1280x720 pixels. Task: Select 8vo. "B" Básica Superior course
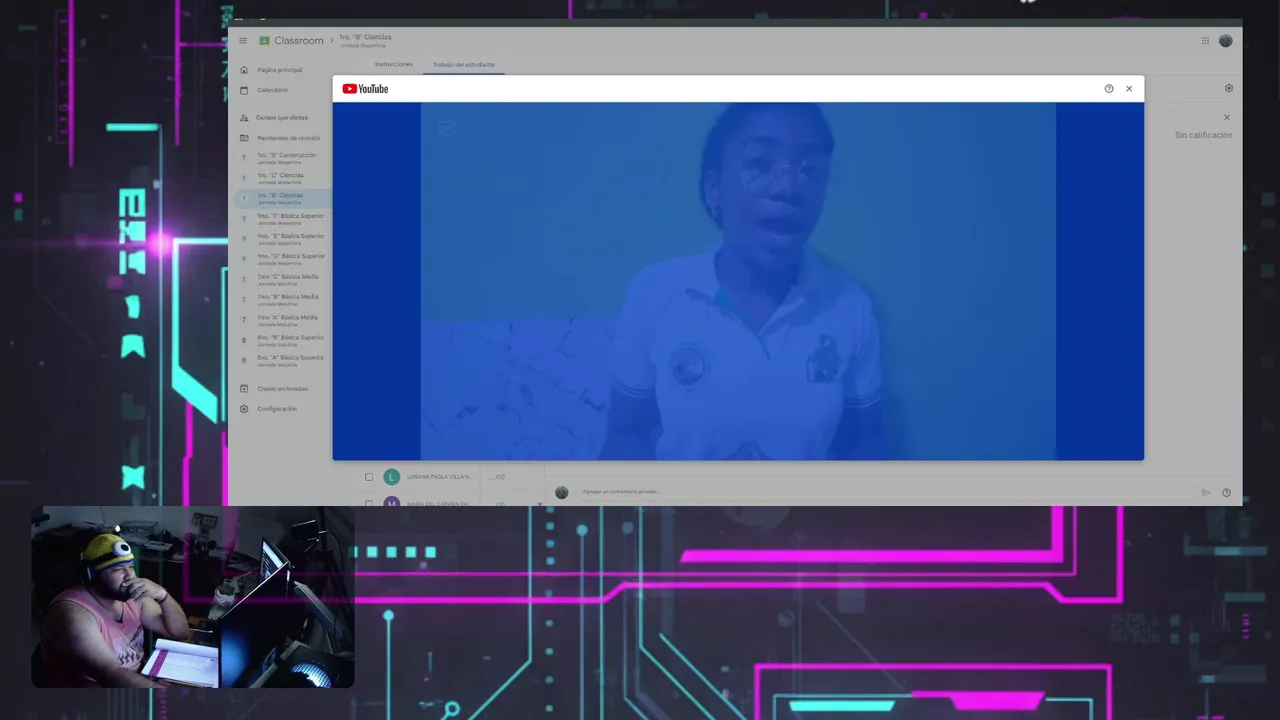[290, 339]
